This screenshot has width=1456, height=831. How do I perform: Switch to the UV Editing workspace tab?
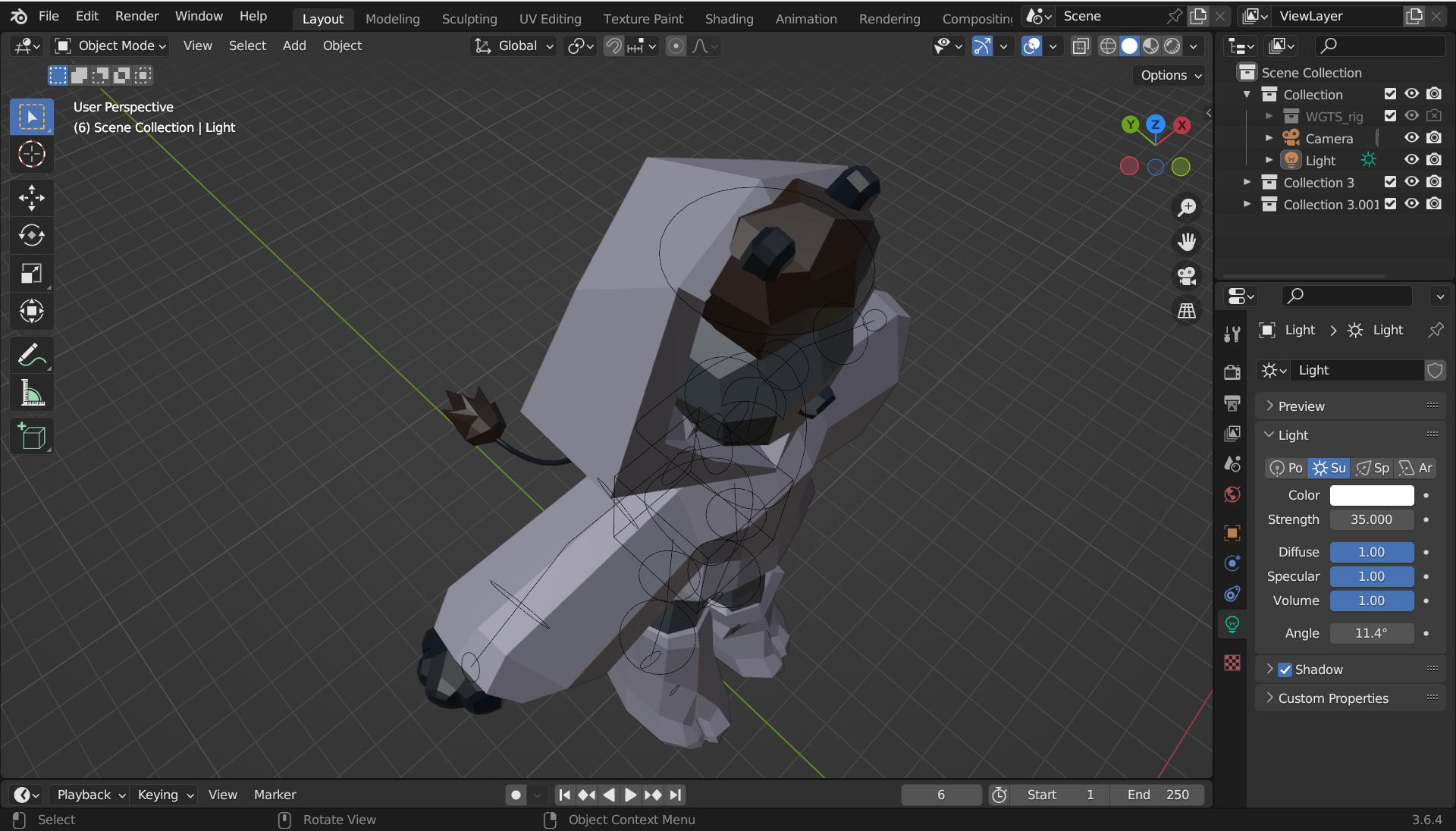550,19
